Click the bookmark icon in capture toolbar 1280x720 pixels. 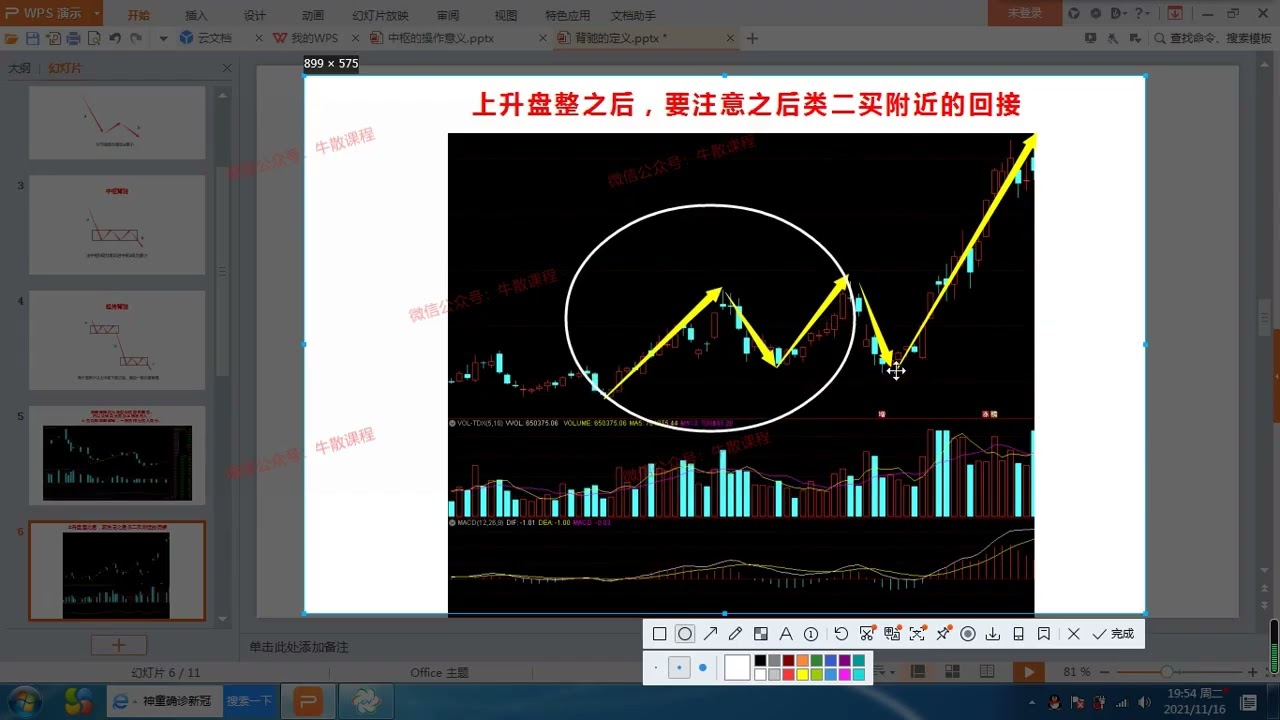click(x=1043, y=634)
